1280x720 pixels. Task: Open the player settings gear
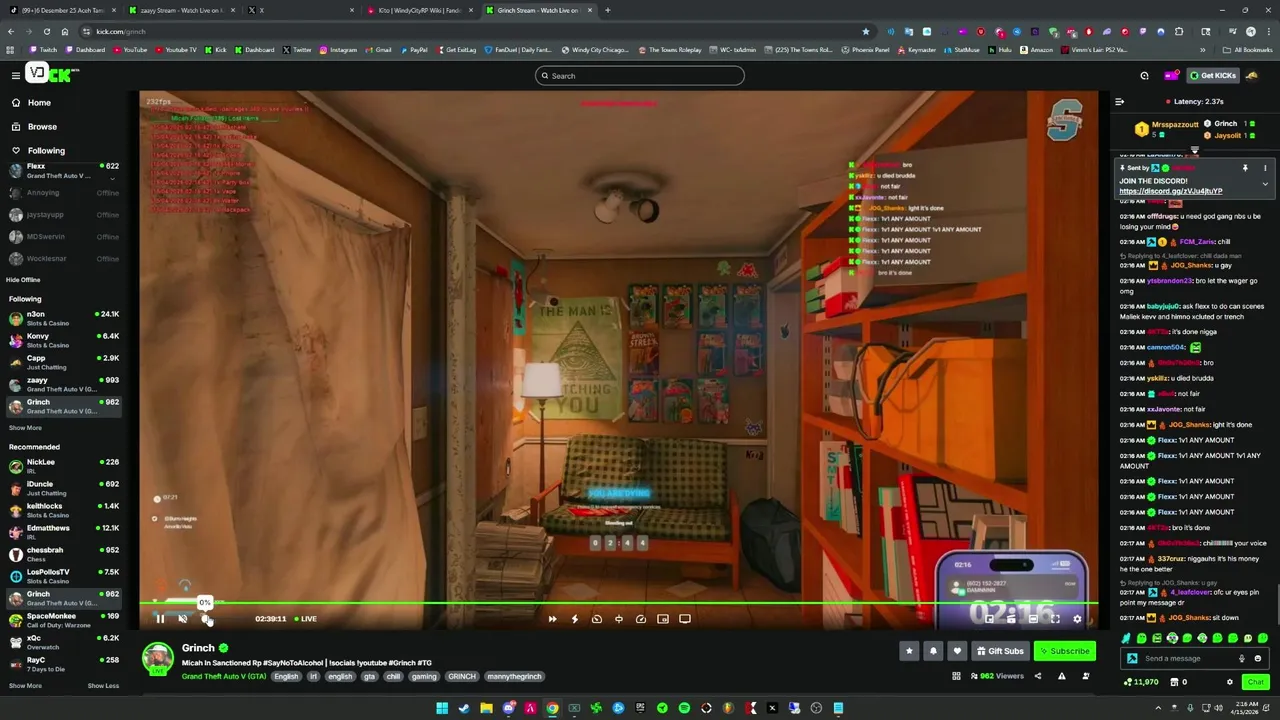point(1077,619)
